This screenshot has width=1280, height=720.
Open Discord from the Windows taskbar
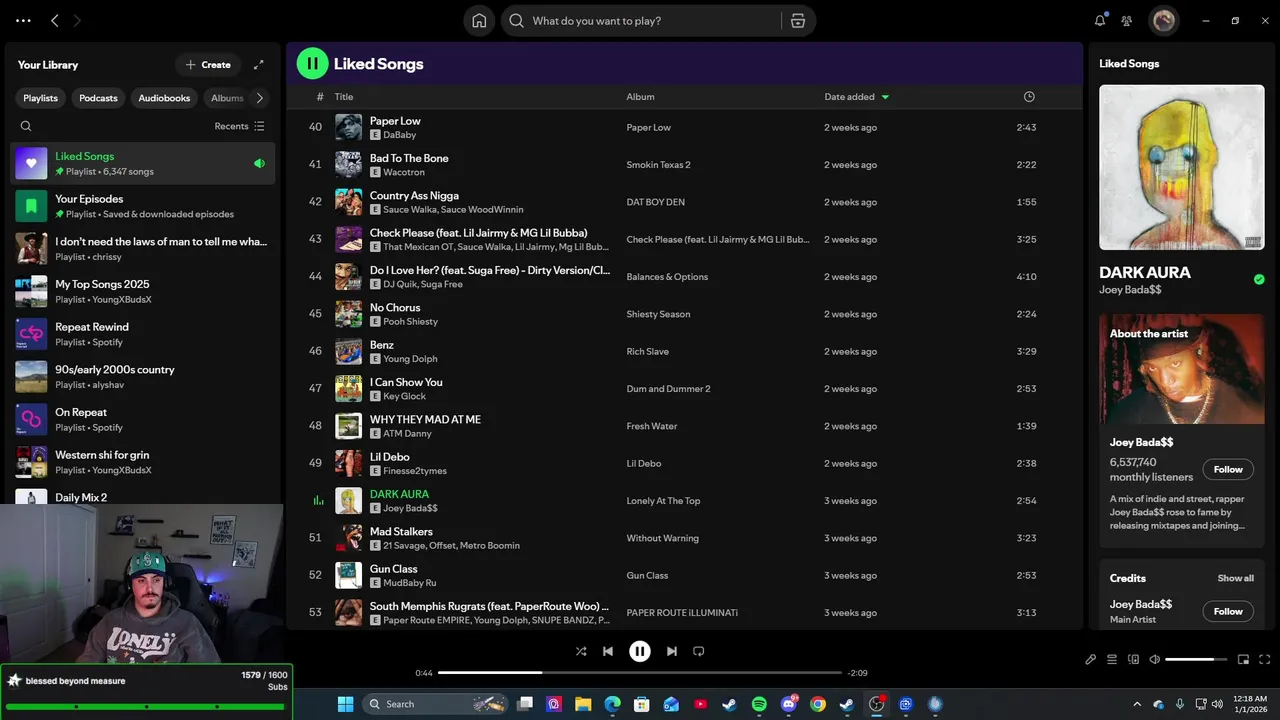[789, 704]
